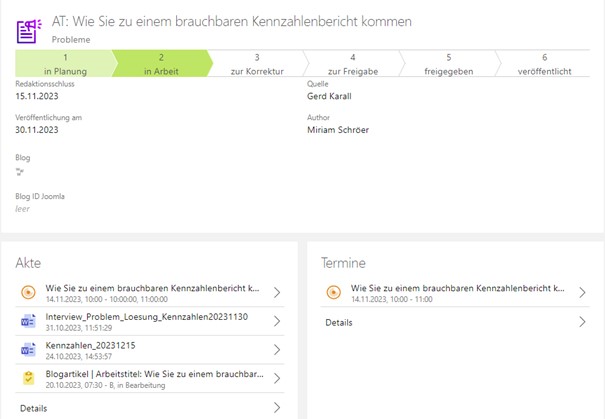Click timestamp 31.10.2023, 11:51:29
The width and height of the screenshot is (605, 419).
[79, 328]
